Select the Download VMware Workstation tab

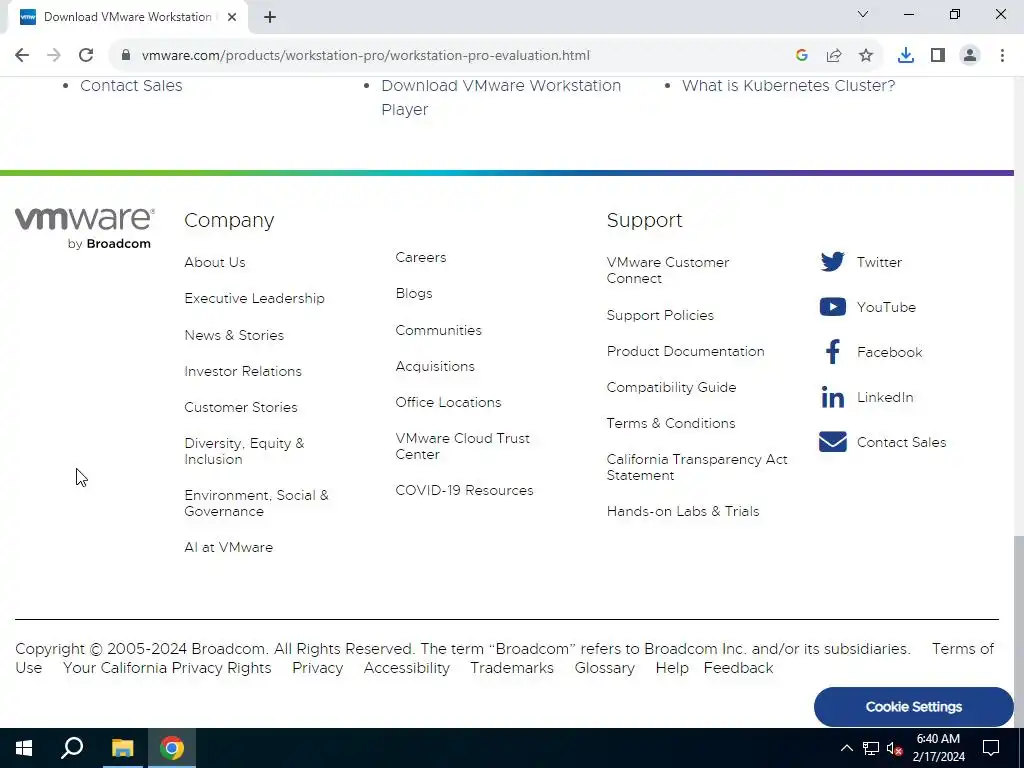coord(127,17)
